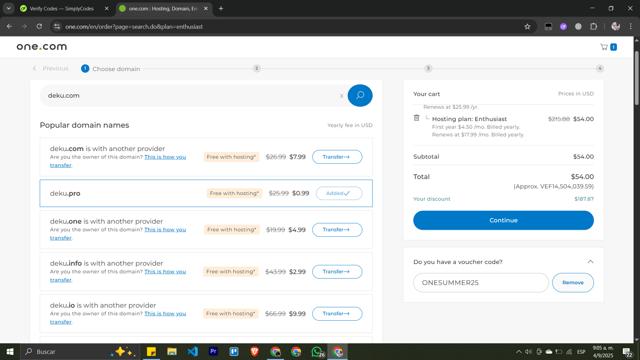Open Premiere Pro from taskbar
This screenshot has height=360, width=640.
[x=213, y=351]
